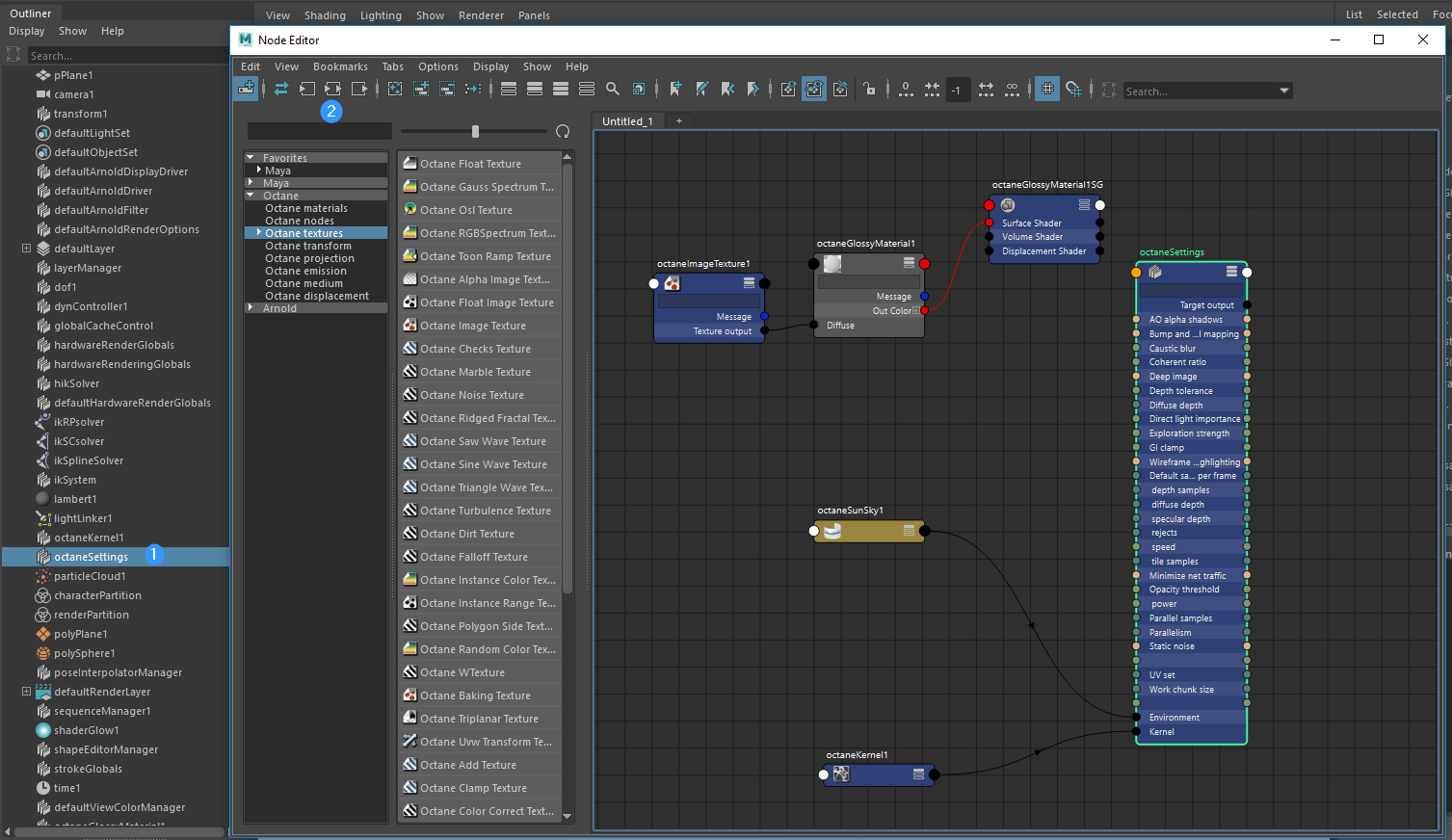Set nodes to connected view mode
1452x840 pixels.
click(535, 89)
